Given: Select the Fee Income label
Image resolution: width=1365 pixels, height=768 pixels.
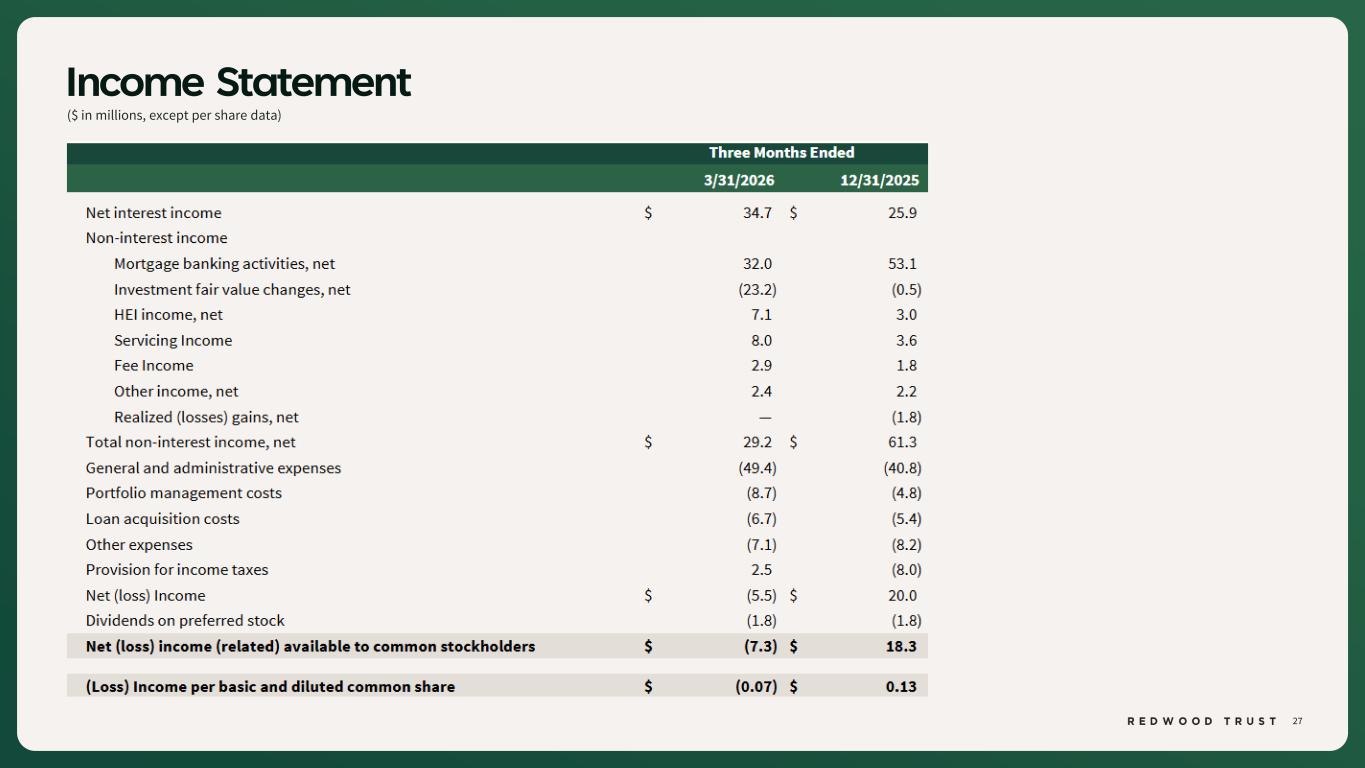Looking at the screenshot, I should coord(154,366).
